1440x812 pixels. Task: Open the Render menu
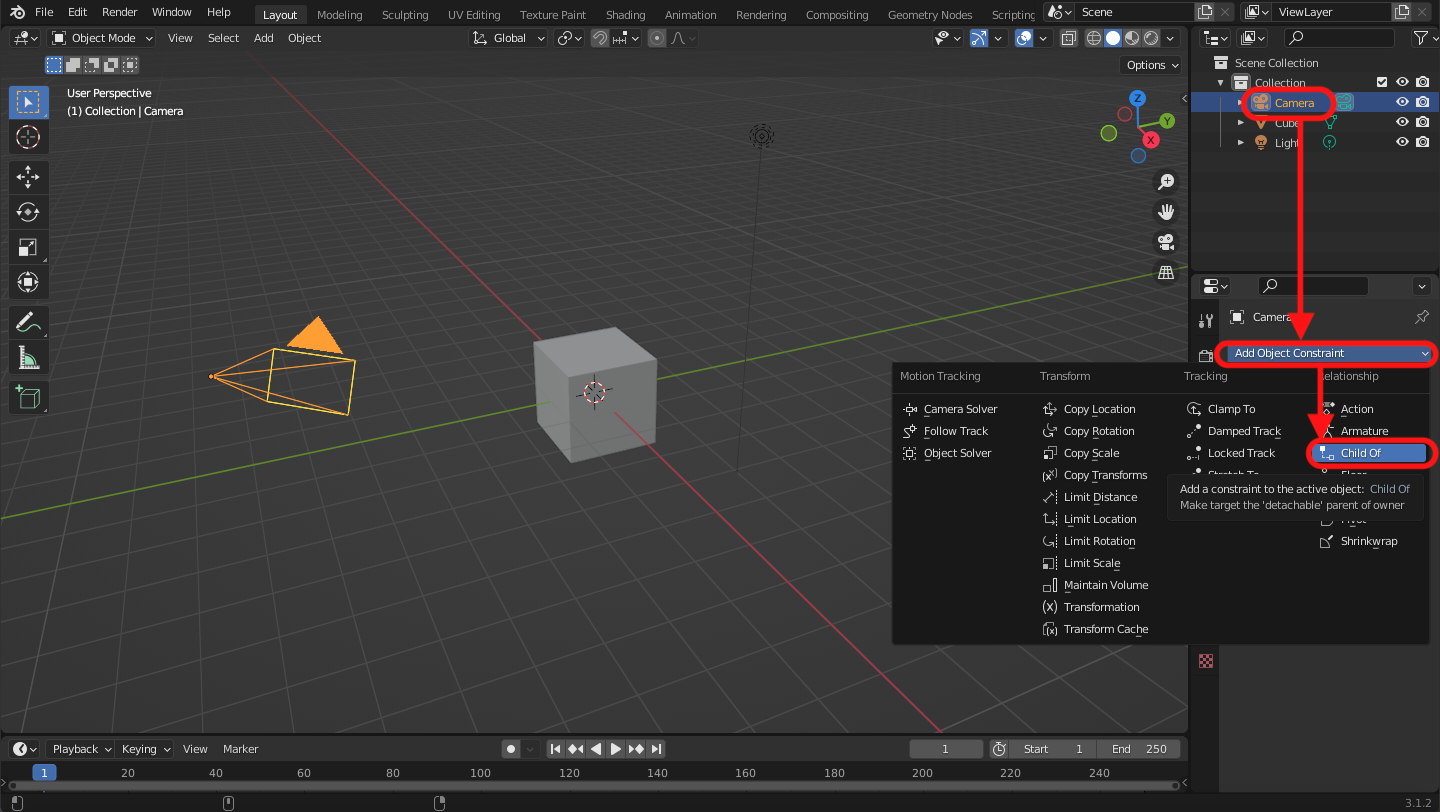[x=119, y=12]
